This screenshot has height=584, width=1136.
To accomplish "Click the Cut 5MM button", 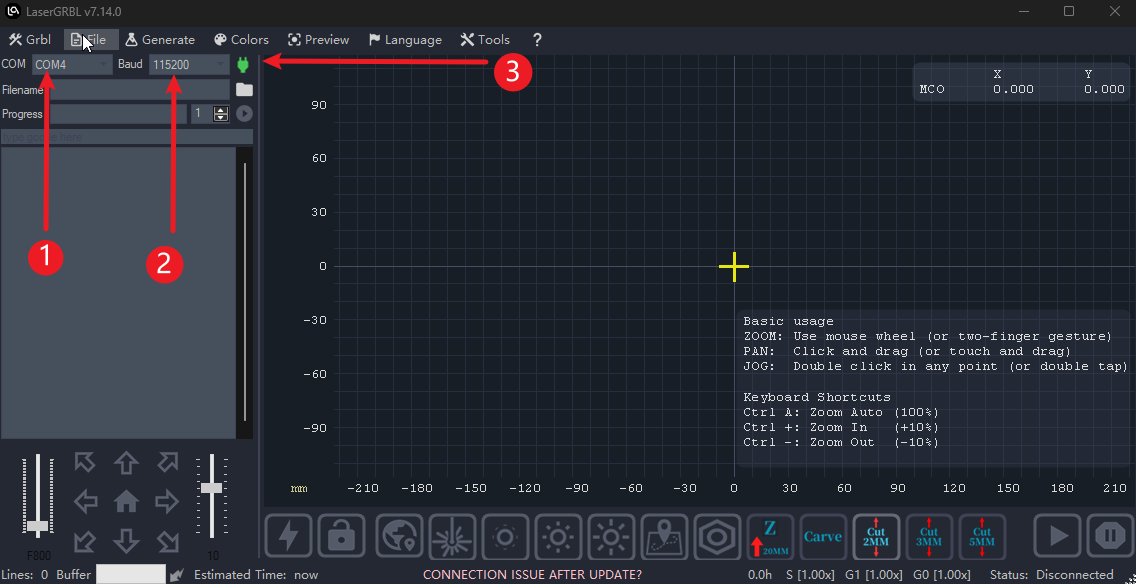I will tap(982, 537).
